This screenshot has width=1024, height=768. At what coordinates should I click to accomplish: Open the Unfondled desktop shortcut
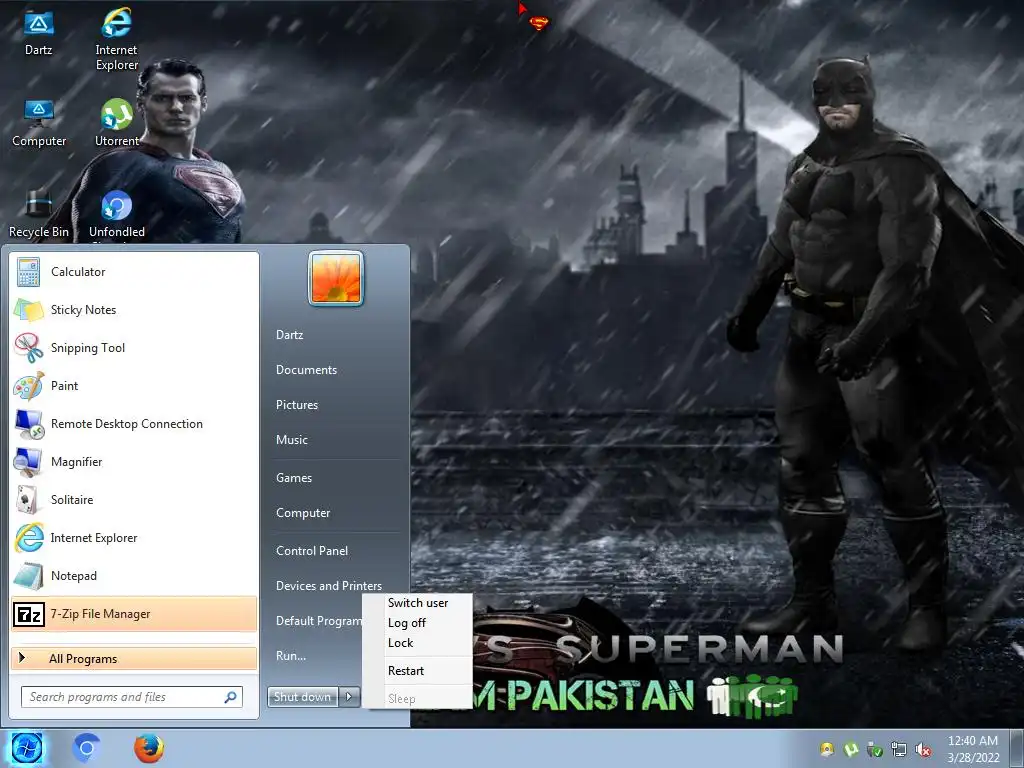click(x=116, y=214)
